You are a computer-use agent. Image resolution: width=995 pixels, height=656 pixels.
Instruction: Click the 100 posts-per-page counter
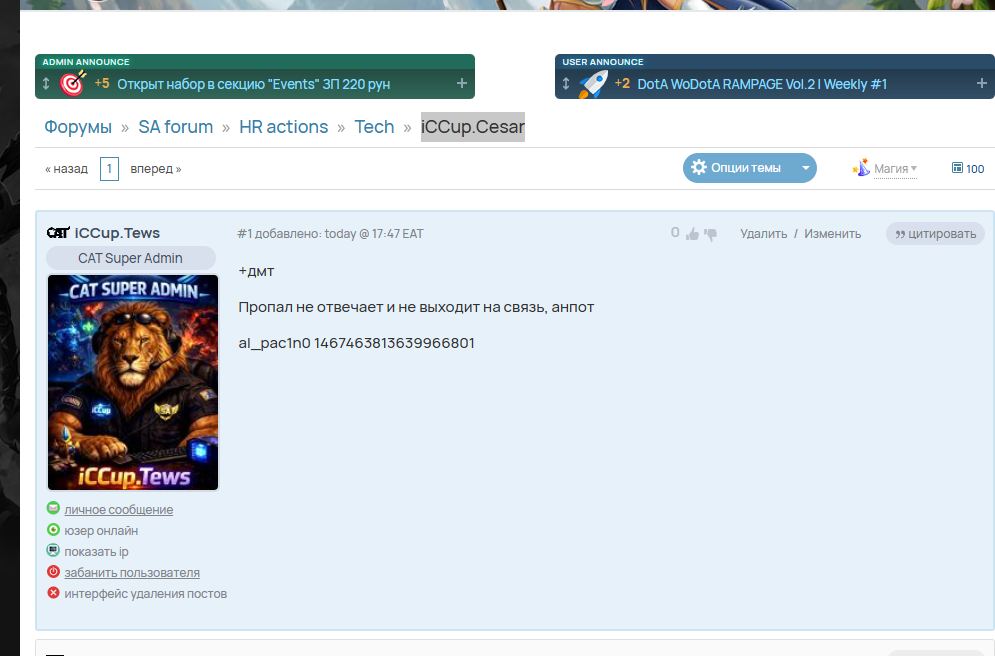(975, 169)
